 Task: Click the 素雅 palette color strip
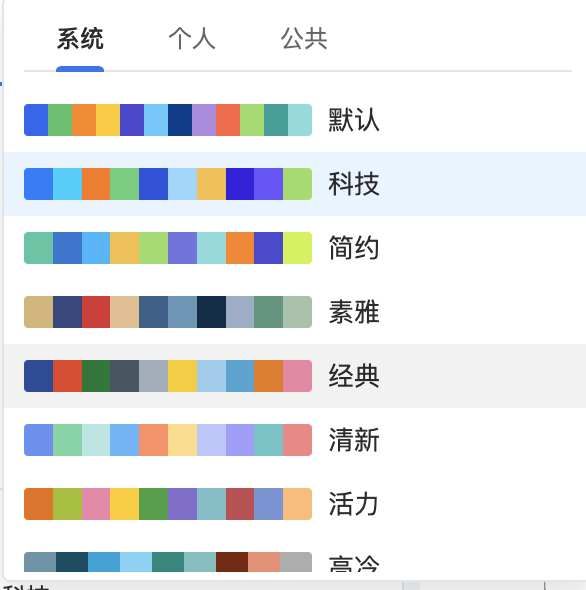click(x=168, y=312)
